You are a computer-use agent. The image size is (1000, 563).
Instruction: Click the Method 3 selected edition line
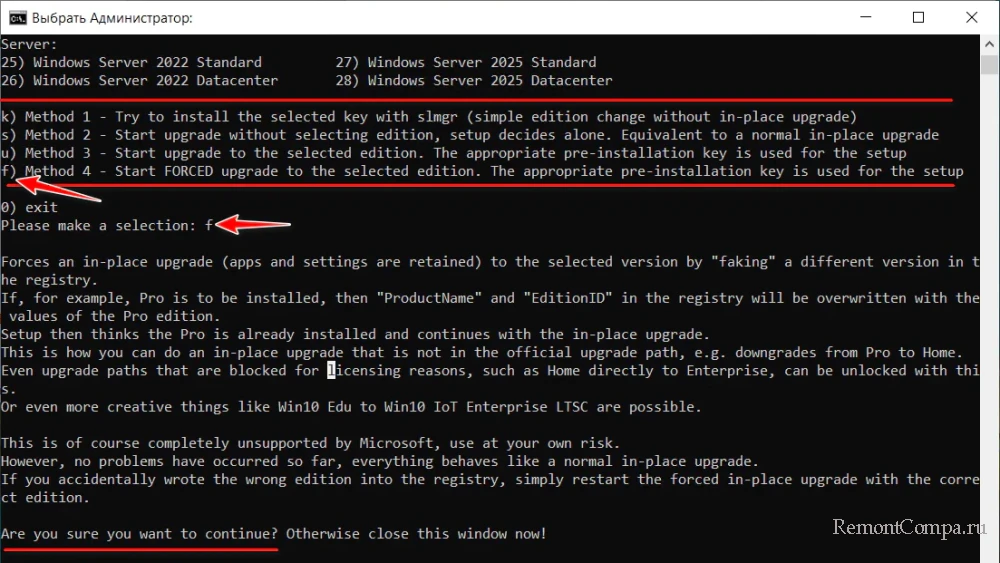[454, 153]
